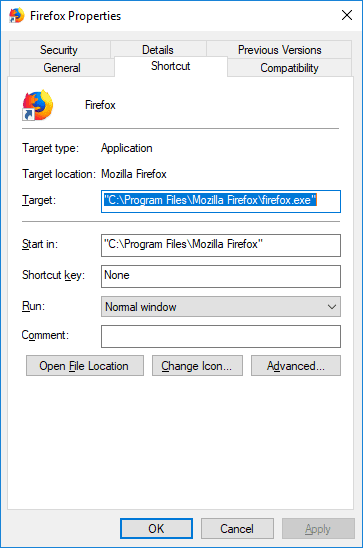Screen dimensions: 363x548
Task: Select the Shortcut tab
Action: pos(171,66)
